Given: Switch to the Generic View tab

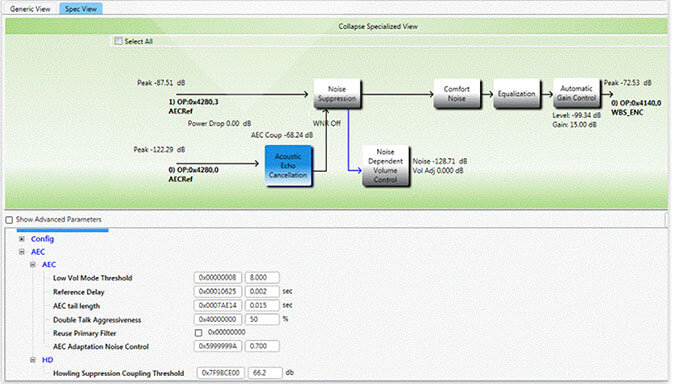Looking at the screenshot, I should 30,9.
